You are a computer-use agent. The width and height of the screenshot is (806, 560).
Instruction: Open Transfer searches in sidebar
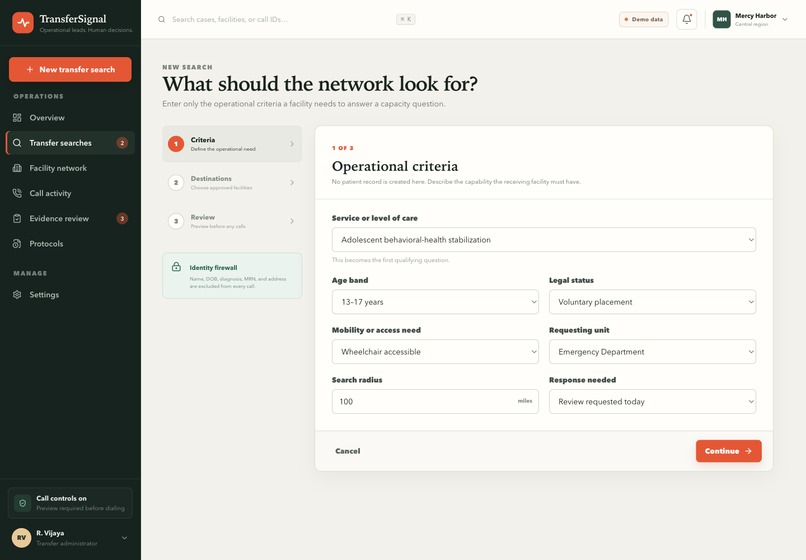tap(70, 143)
